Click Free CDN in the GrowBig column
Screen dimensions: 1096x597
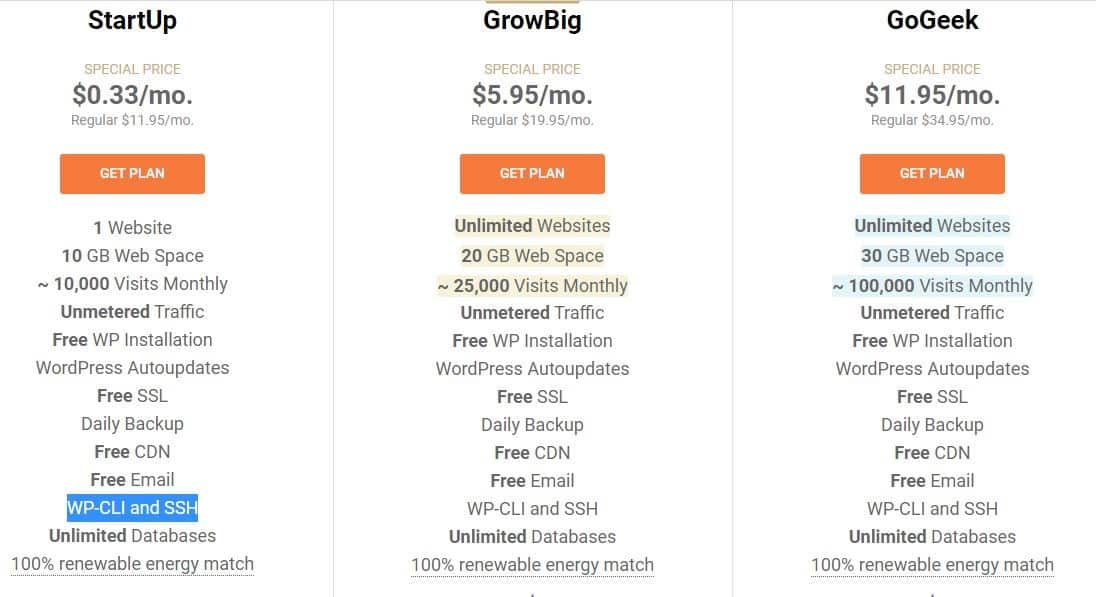click(x=532, y=452)
